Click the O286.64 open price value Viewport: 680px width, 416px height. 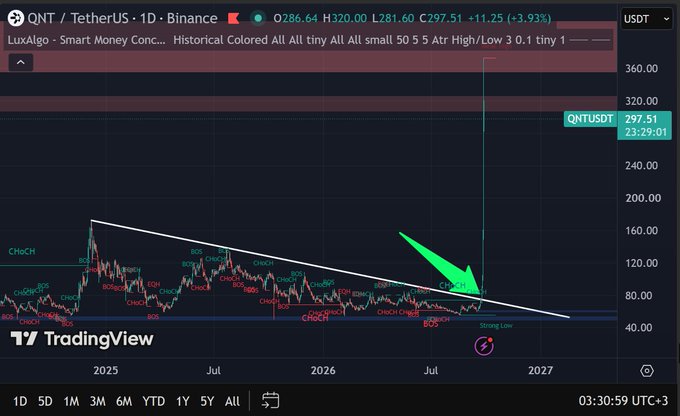tap(295, 18)
